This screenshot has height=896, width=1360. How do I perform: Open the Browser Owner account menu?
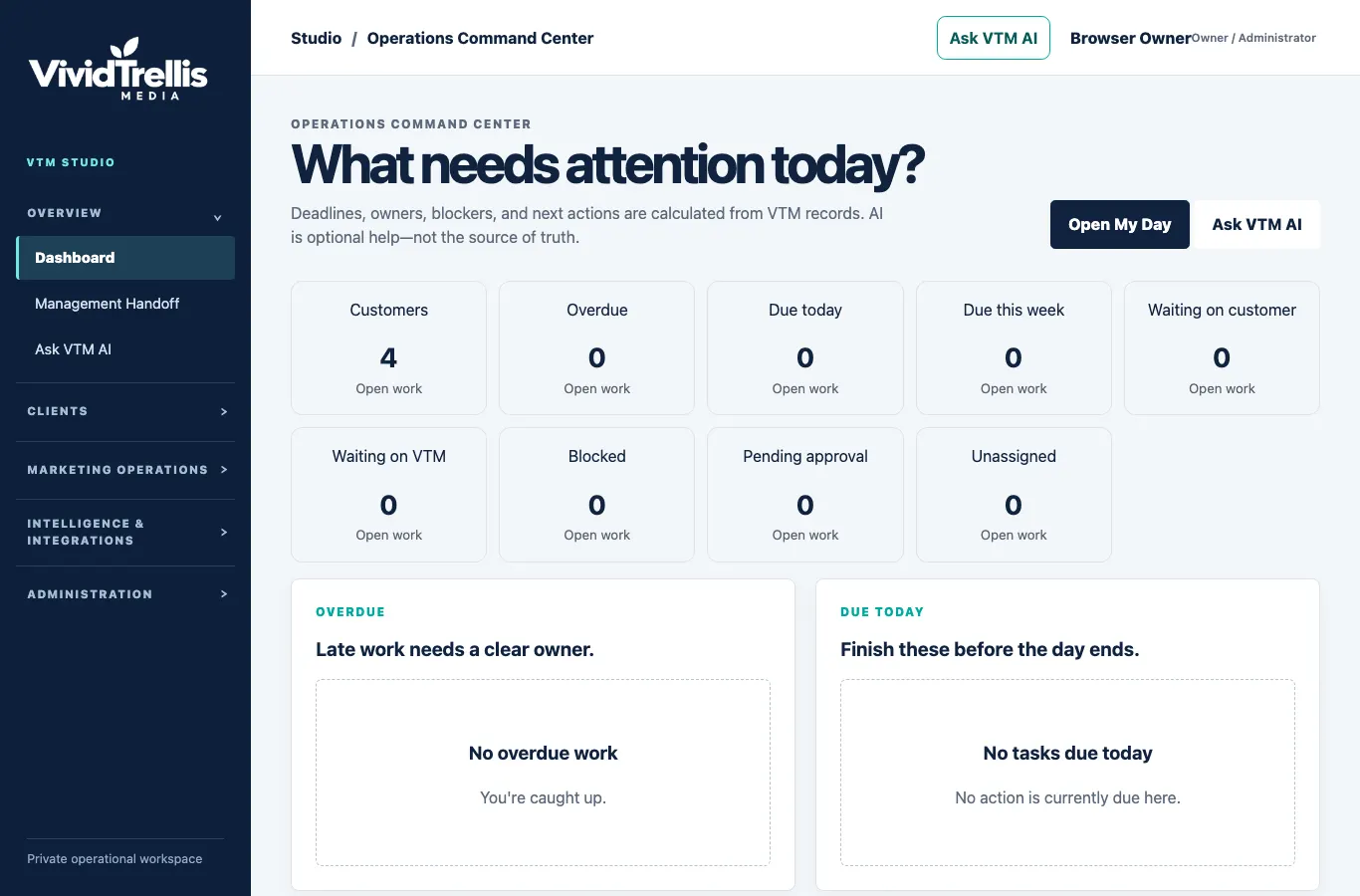pyautogui.click(x=1193, y=38)
